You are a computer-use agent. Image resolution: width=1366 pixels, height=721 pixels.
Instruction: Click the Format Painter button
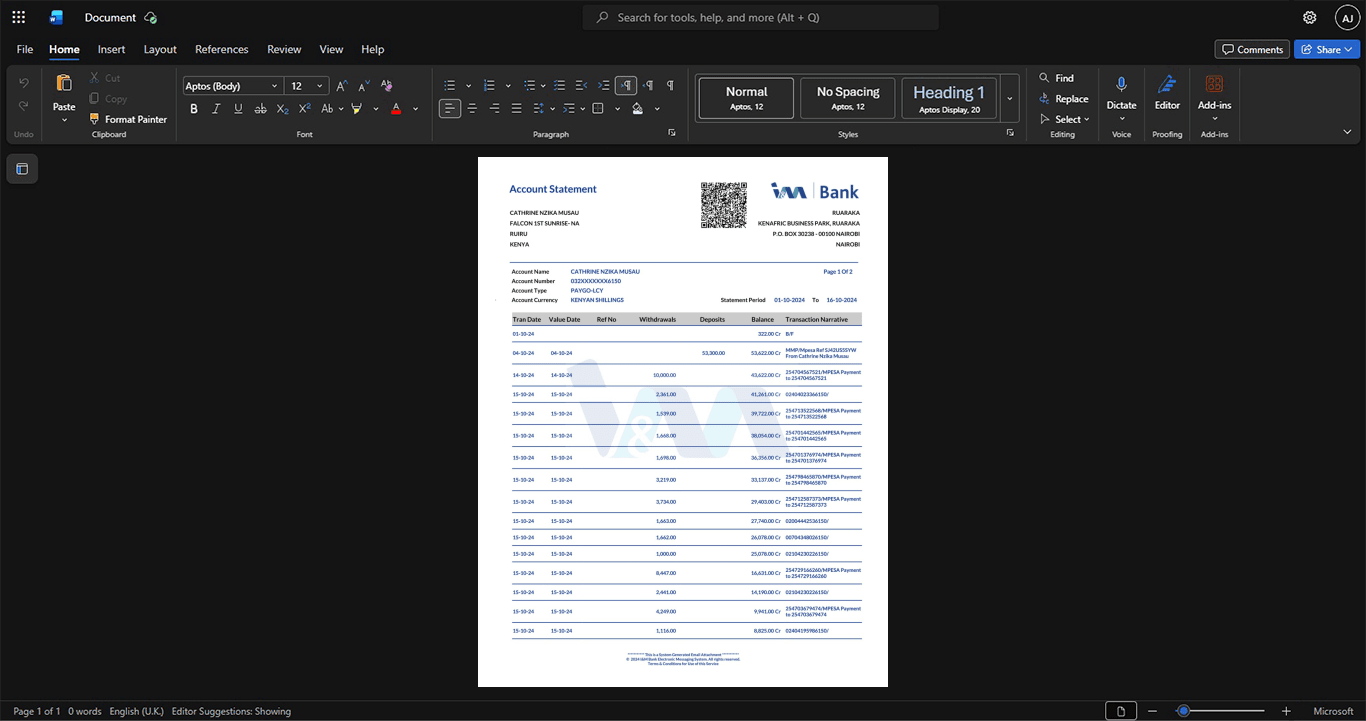tap(128, 119)
